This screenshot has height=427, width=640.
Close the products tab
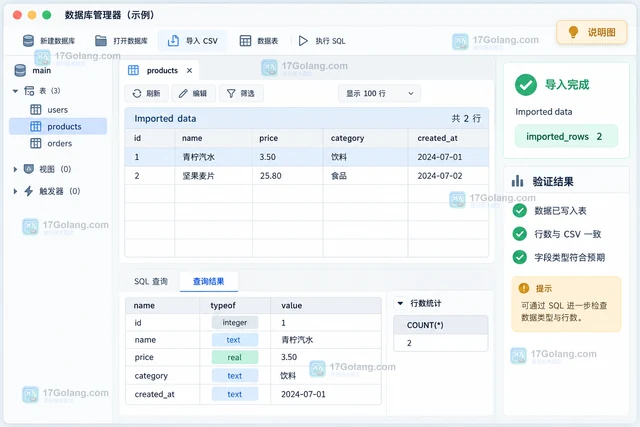tap(189, 70)
